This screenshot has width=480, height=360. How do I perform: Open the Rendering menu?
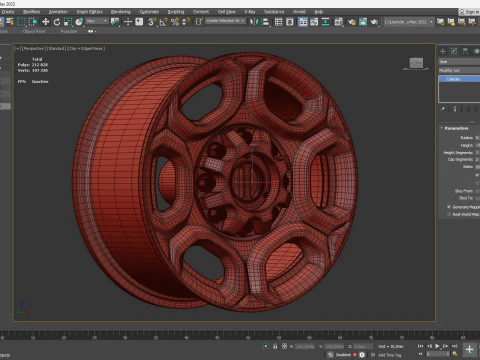121,12
